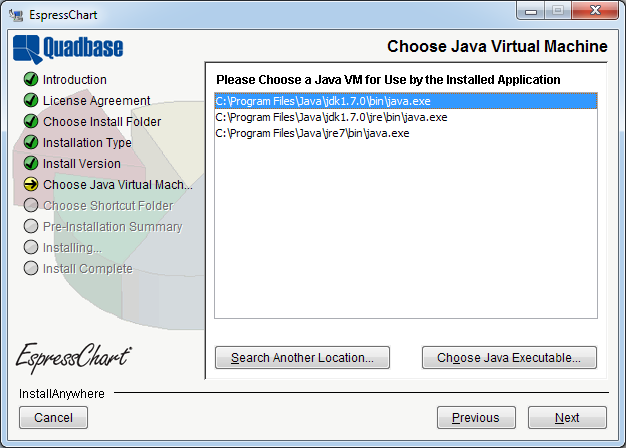The height and width of the screenshot is (448, 626).
Task: Select the jre7\bin\java.exe entry
Action: click(x=406, y=133)
